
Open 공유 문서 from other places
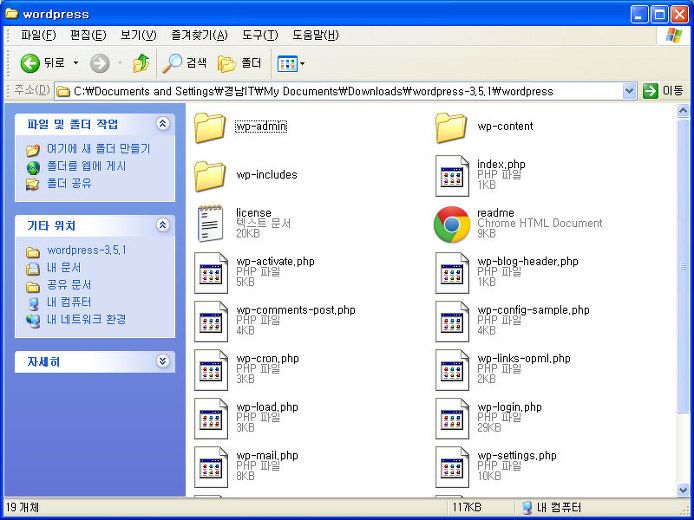[69, 285]
